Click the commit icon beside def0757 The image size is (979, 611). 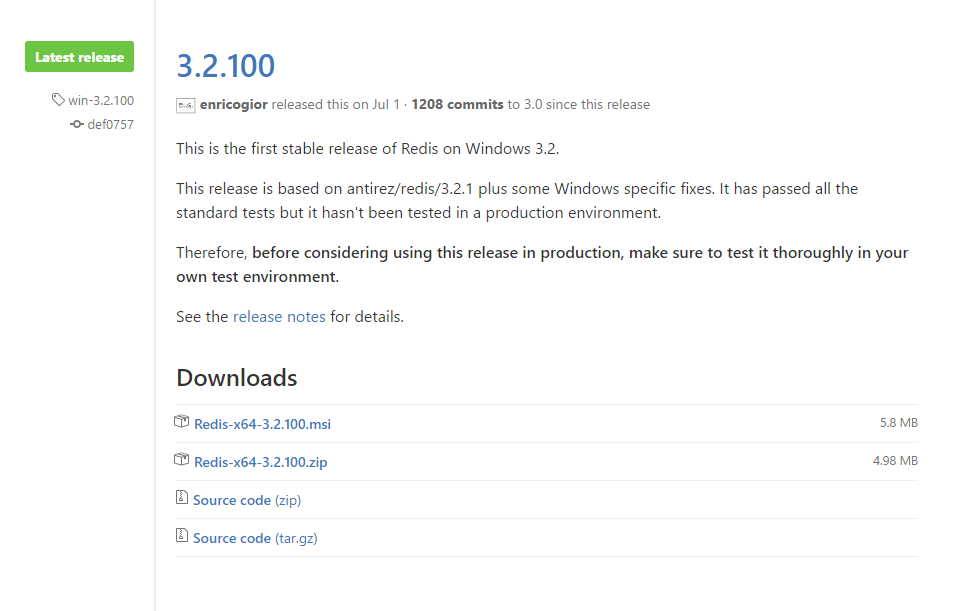click(x=77, y=124)
